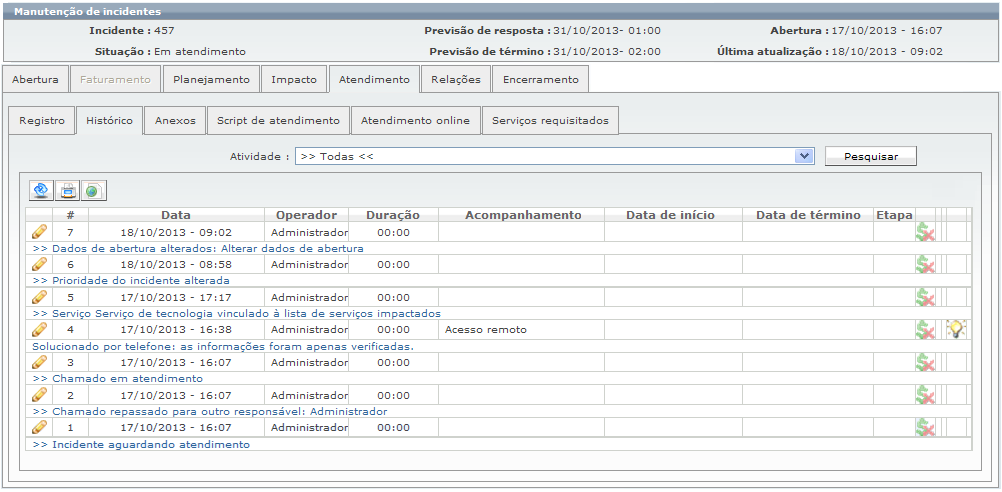
Task: Click the Data column header
Action: tap(176, 215)
